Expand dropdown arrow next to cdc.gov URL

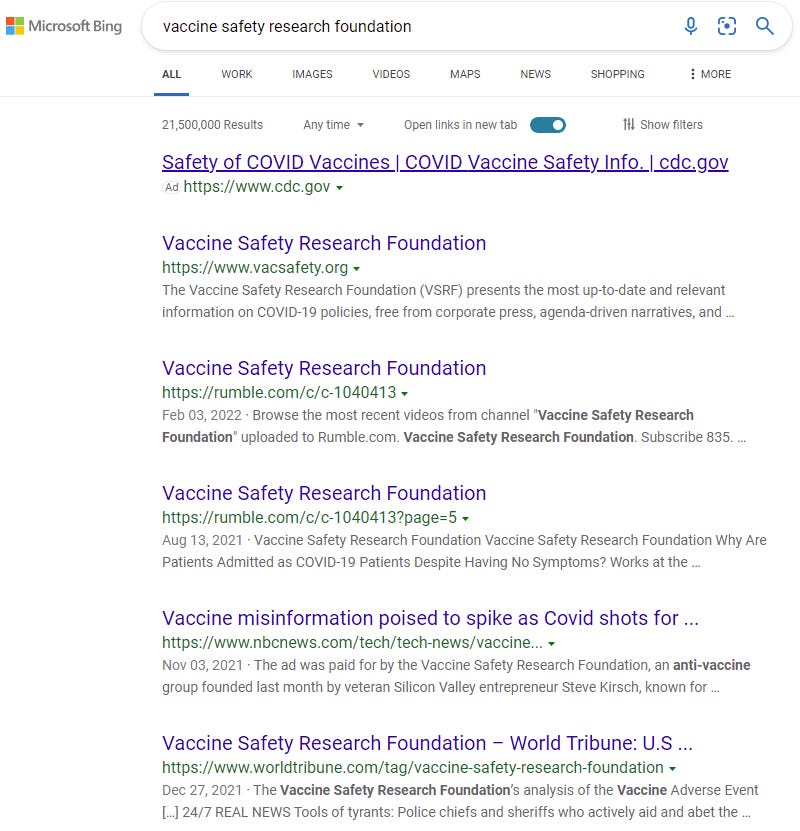[x=339, y=188]
